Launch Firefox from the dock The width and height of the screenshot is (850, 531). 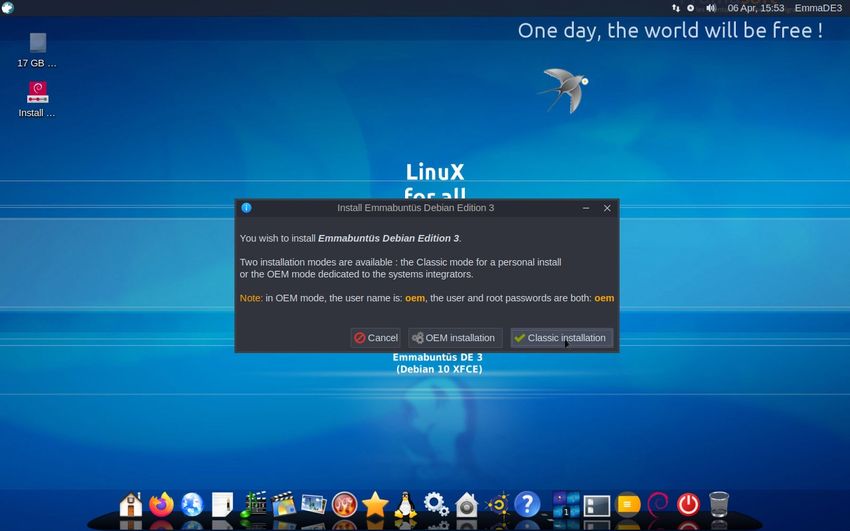(x=161, y=504)
